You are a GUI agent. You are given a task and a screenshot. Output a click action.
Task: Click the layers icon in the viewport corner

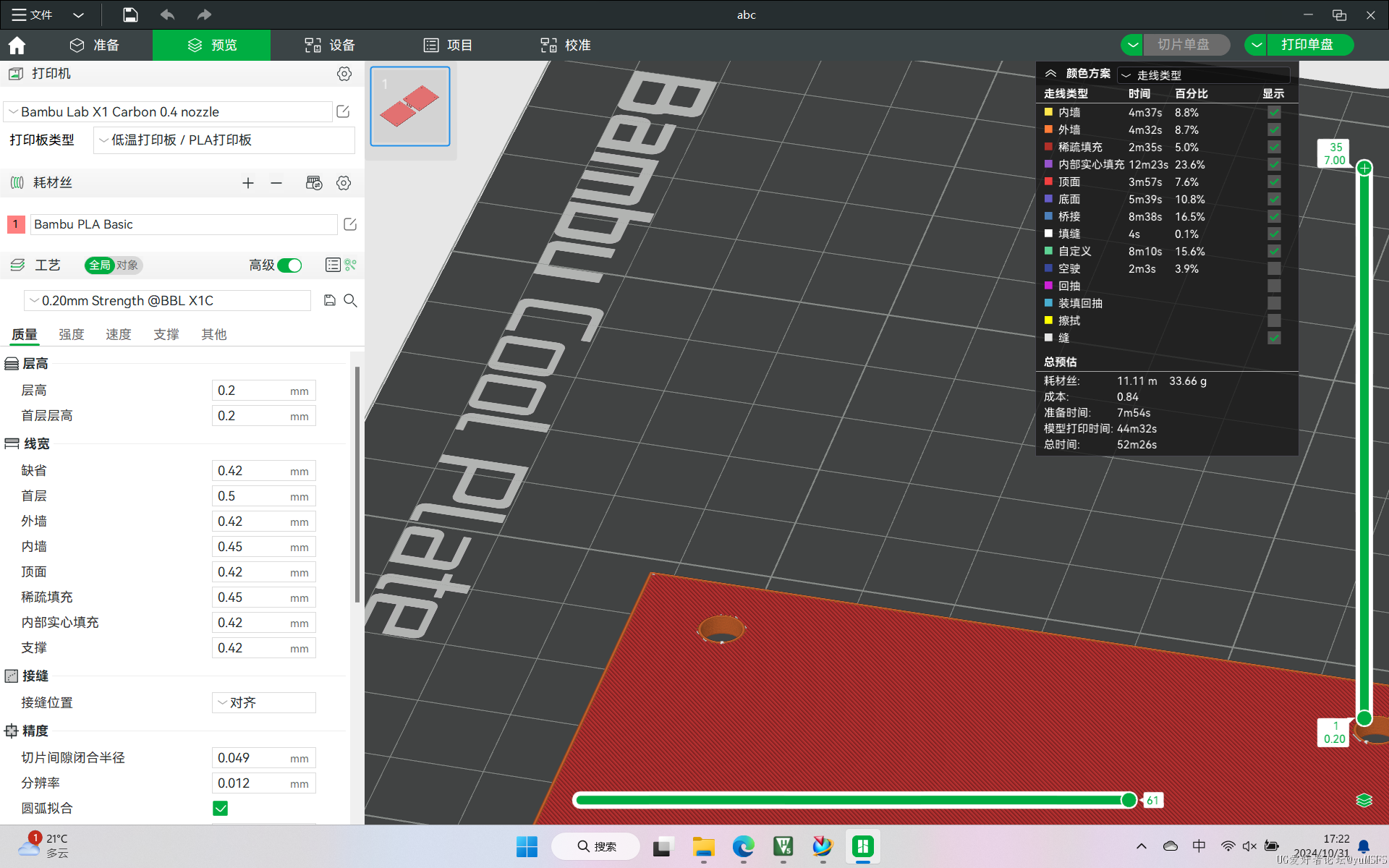point(1364,800)
